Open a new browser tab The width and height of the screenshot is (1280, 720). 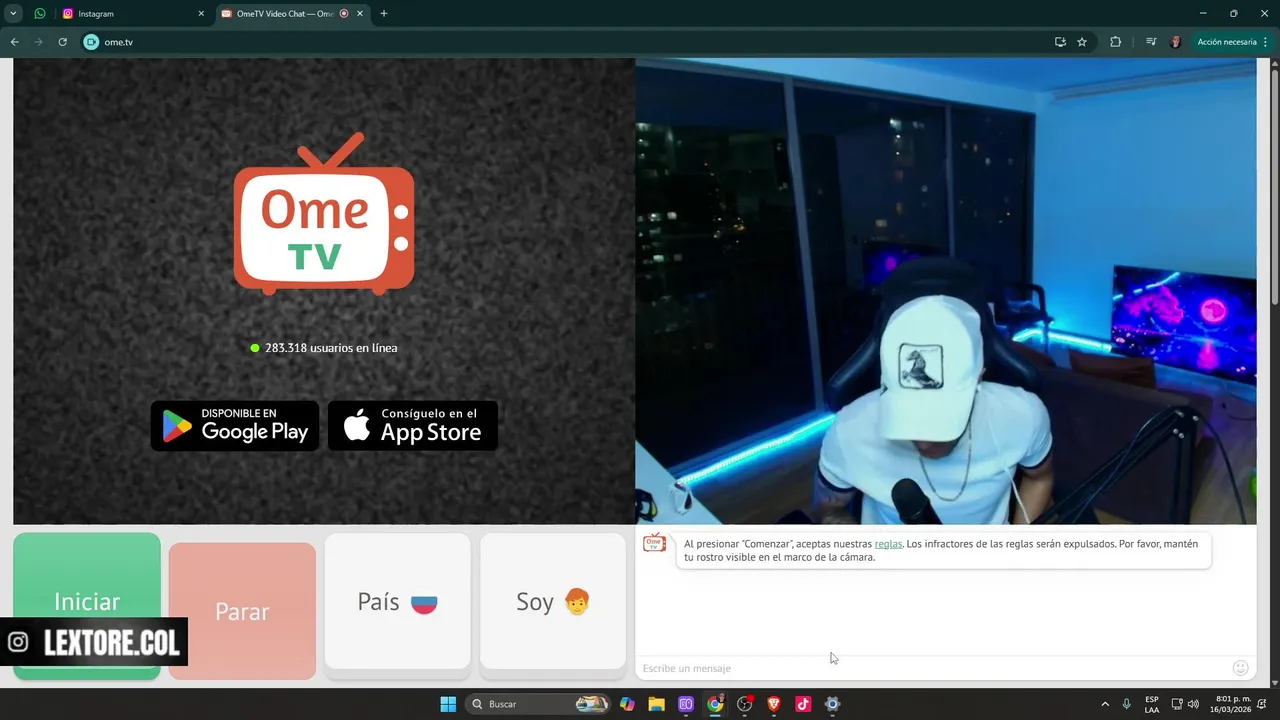384,14
